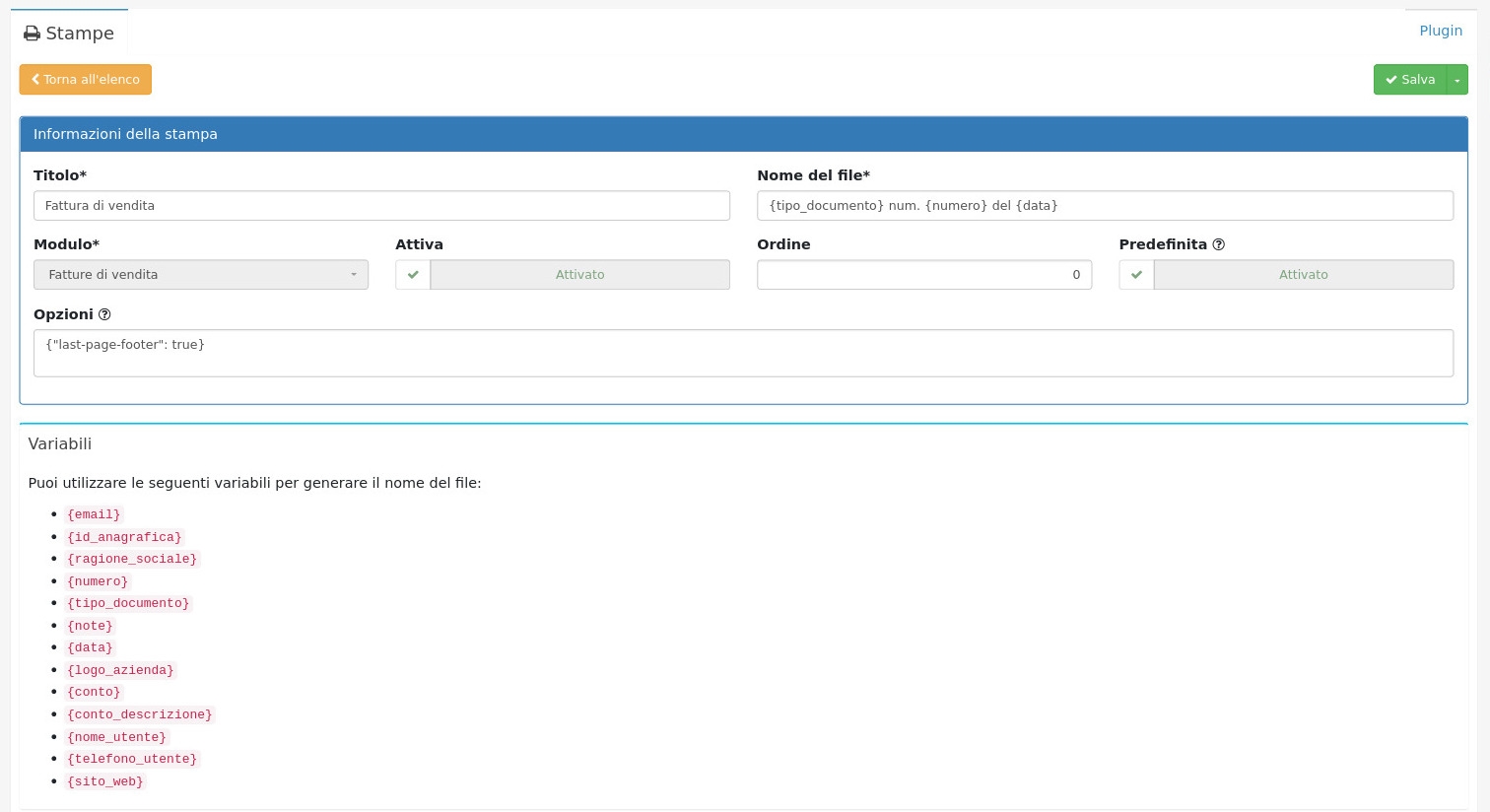Screen dimensions: 1490x812
Task: Click the help icon next to Opzioni
Action: (x=104, y=314)
